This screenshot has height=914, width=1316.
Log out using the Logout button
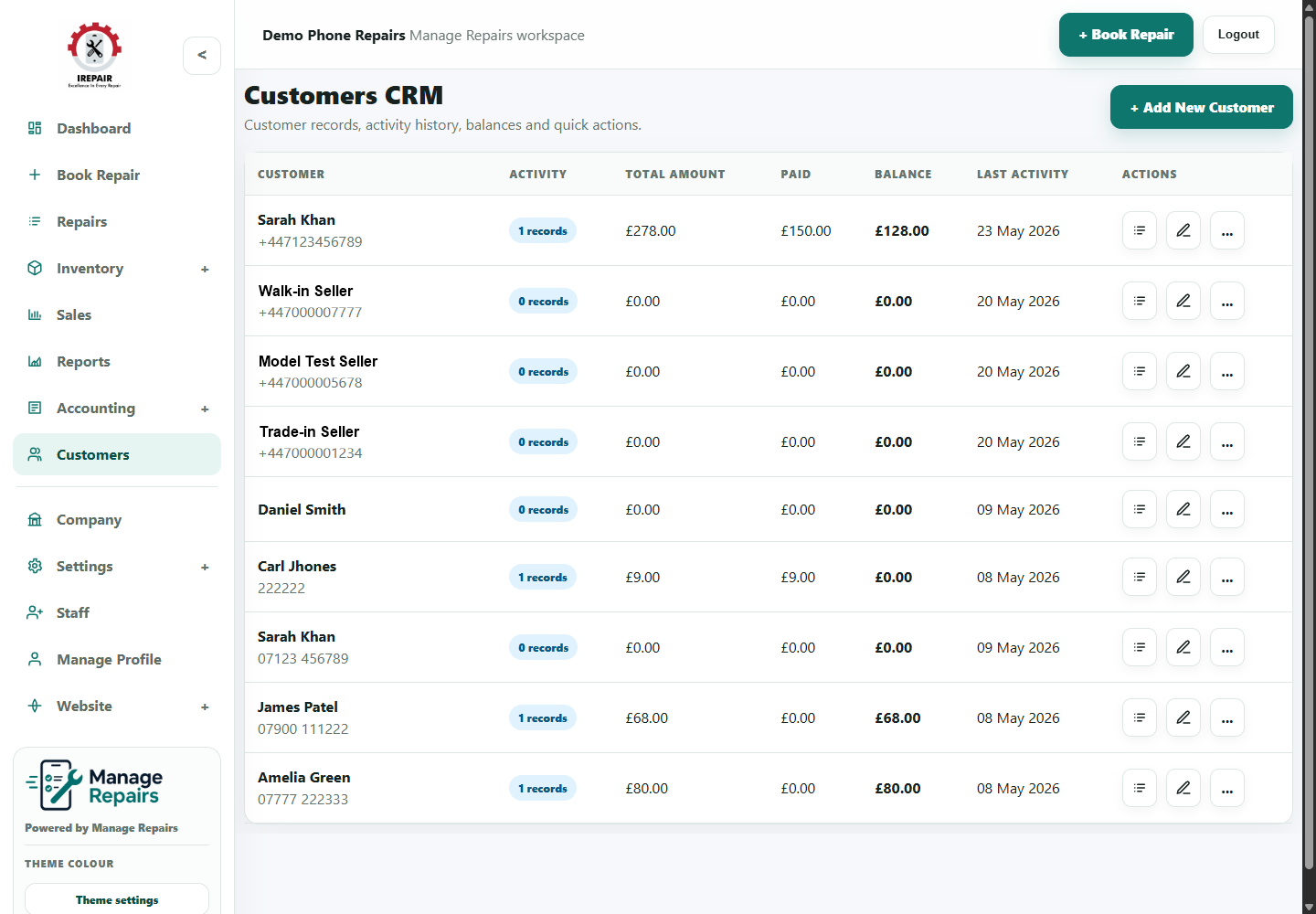[1238, 35]
